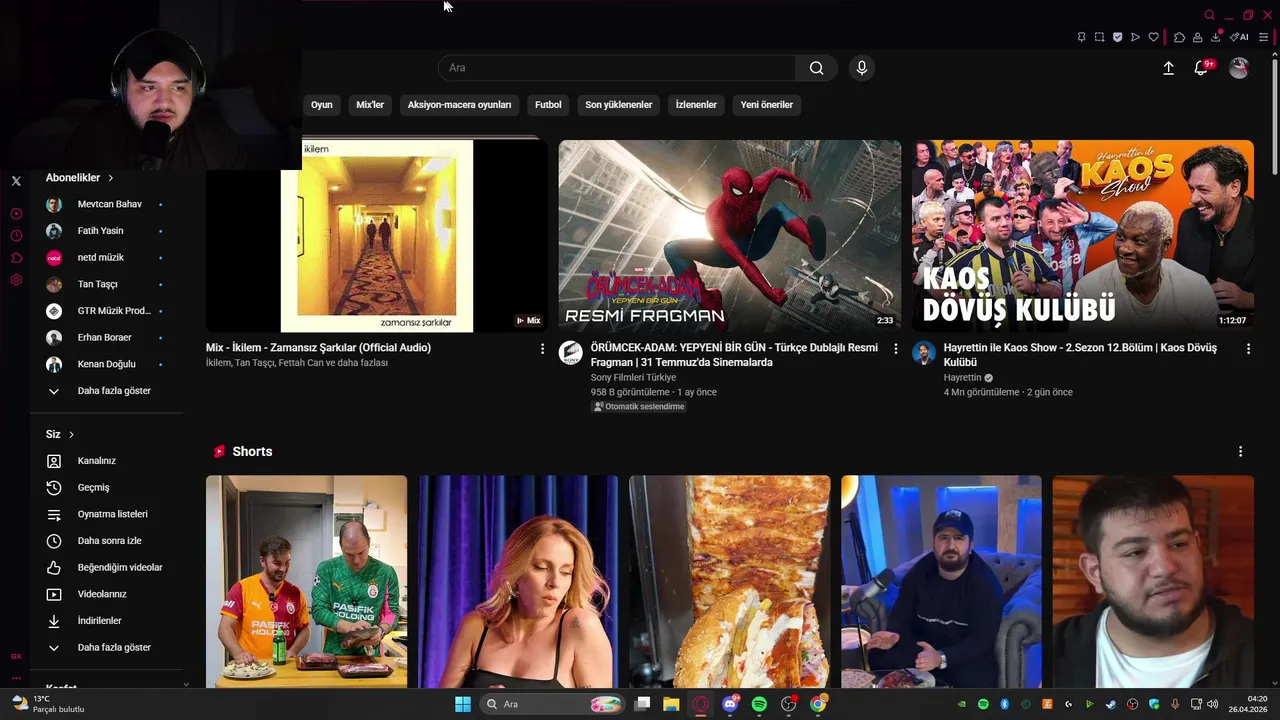Open Extensions cube icon in Opera sidebar
This screenshot has width=1280, height=720.
pos(16,258)
